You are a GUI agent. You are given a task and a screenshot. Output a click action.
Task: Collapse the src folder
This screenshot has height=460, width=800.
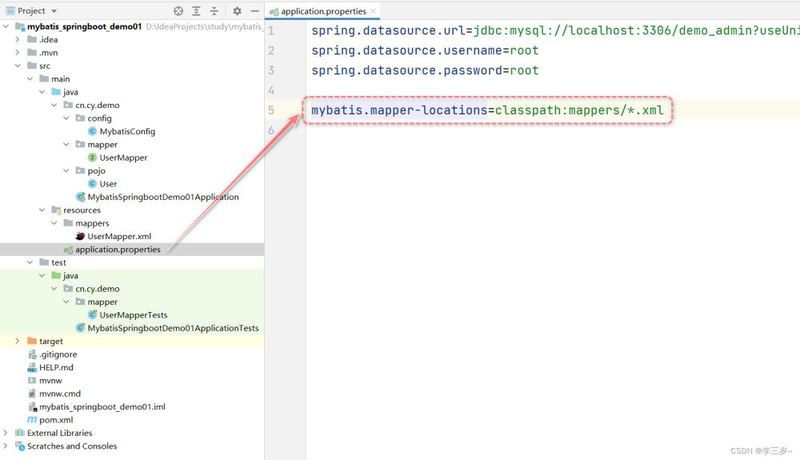[18, 66]
